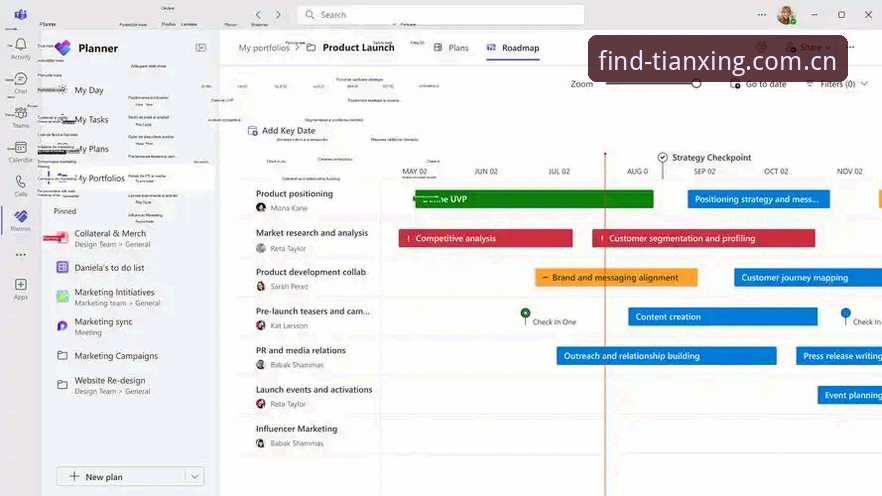
Task: Go back with the left arrow
Action: point(258,15)
